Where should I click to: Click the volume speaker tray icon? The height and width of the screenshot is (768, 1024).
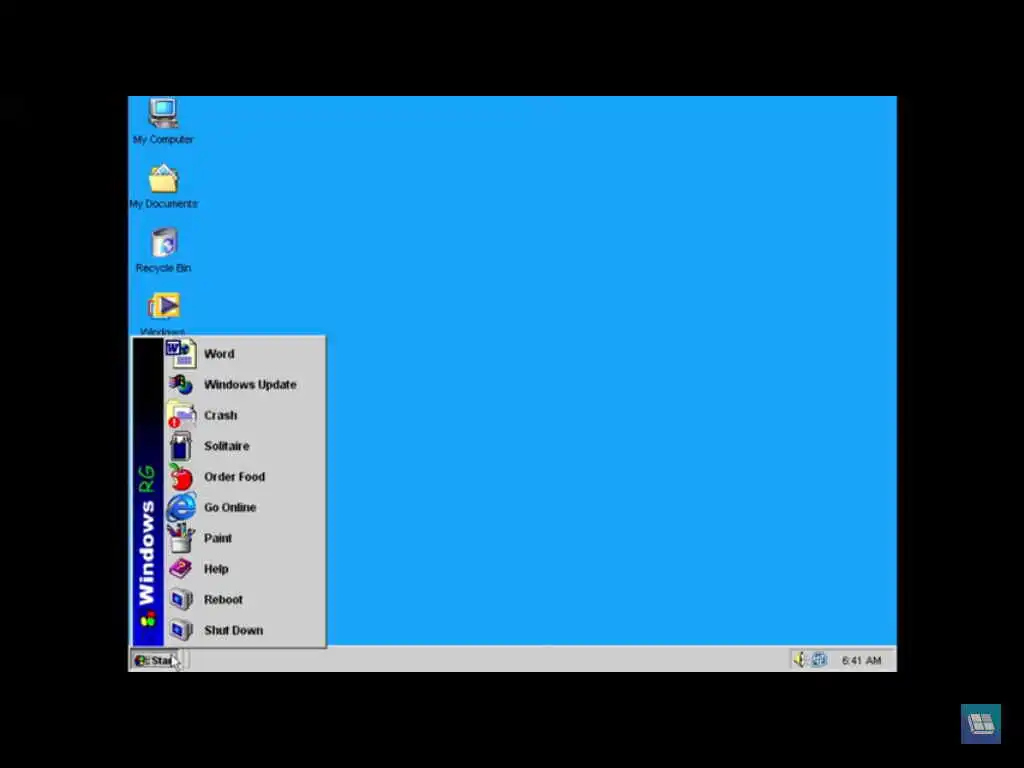[x=800, y=660]
